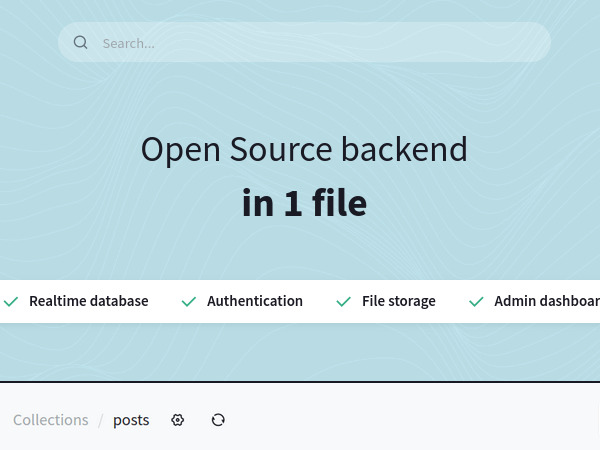Click the checkmark beside Realtime database
600x450 pixels.
click(x=11, y=301)
